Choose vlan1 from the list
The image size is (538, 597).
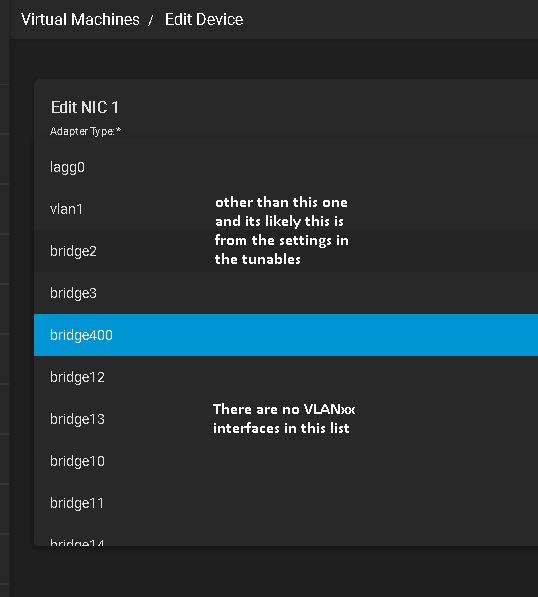[x=286, y=209]
